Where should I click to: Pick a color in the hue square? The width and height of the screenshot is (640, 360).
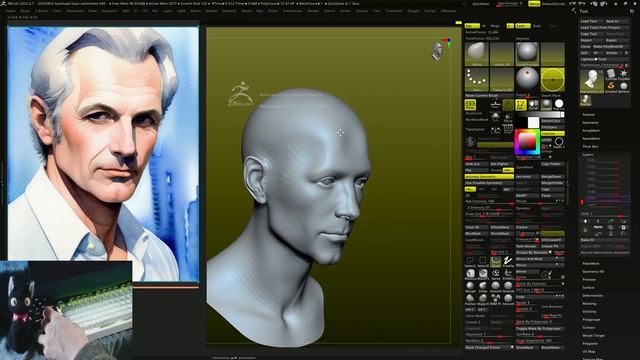[x=527, y=142]
